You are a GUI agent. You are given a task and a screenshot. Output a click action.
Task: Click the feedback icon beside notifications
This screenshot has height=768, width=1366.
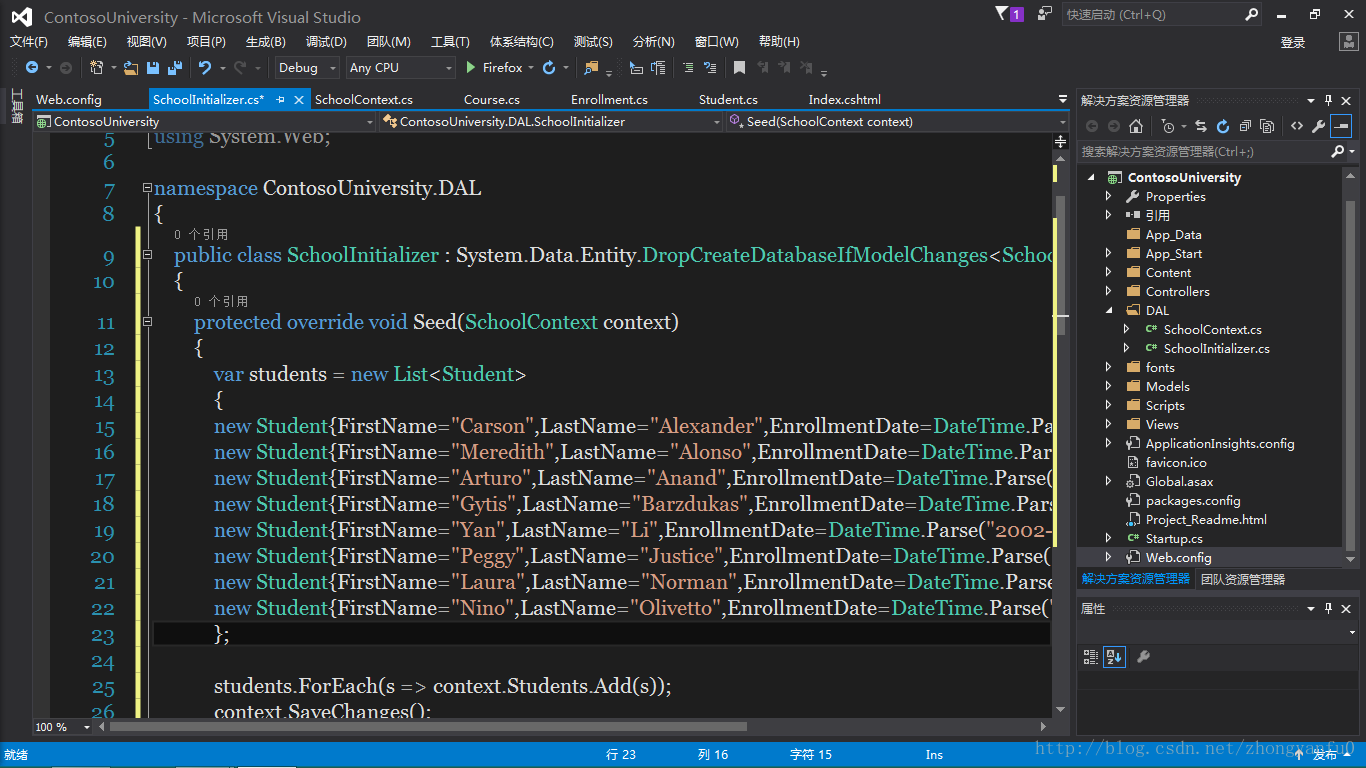pyautogui.click(x=1044, y=14)
